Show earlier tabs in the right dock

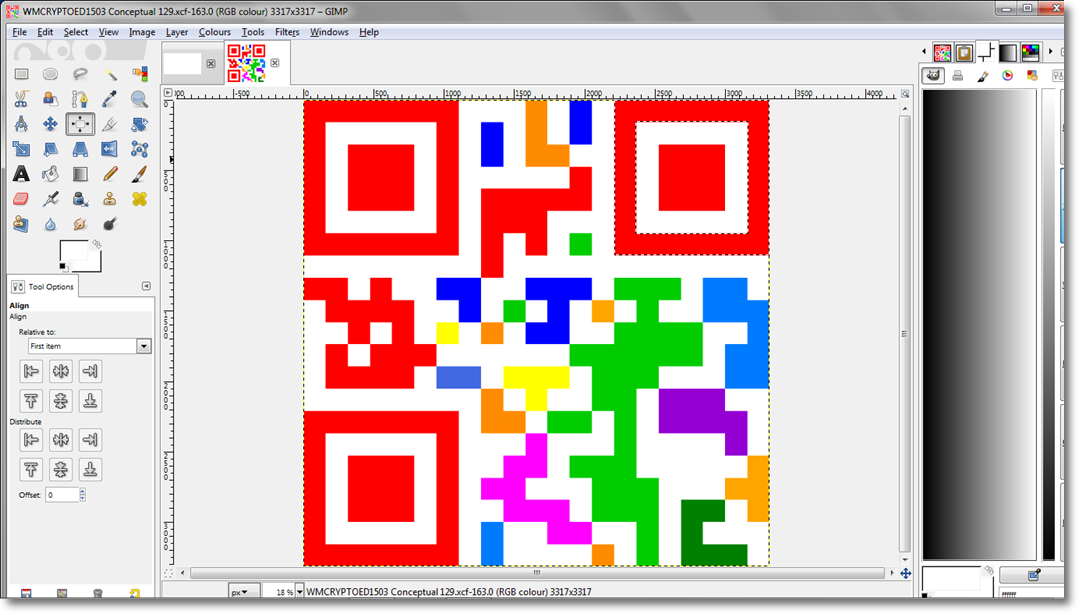(x=924, y=52)
